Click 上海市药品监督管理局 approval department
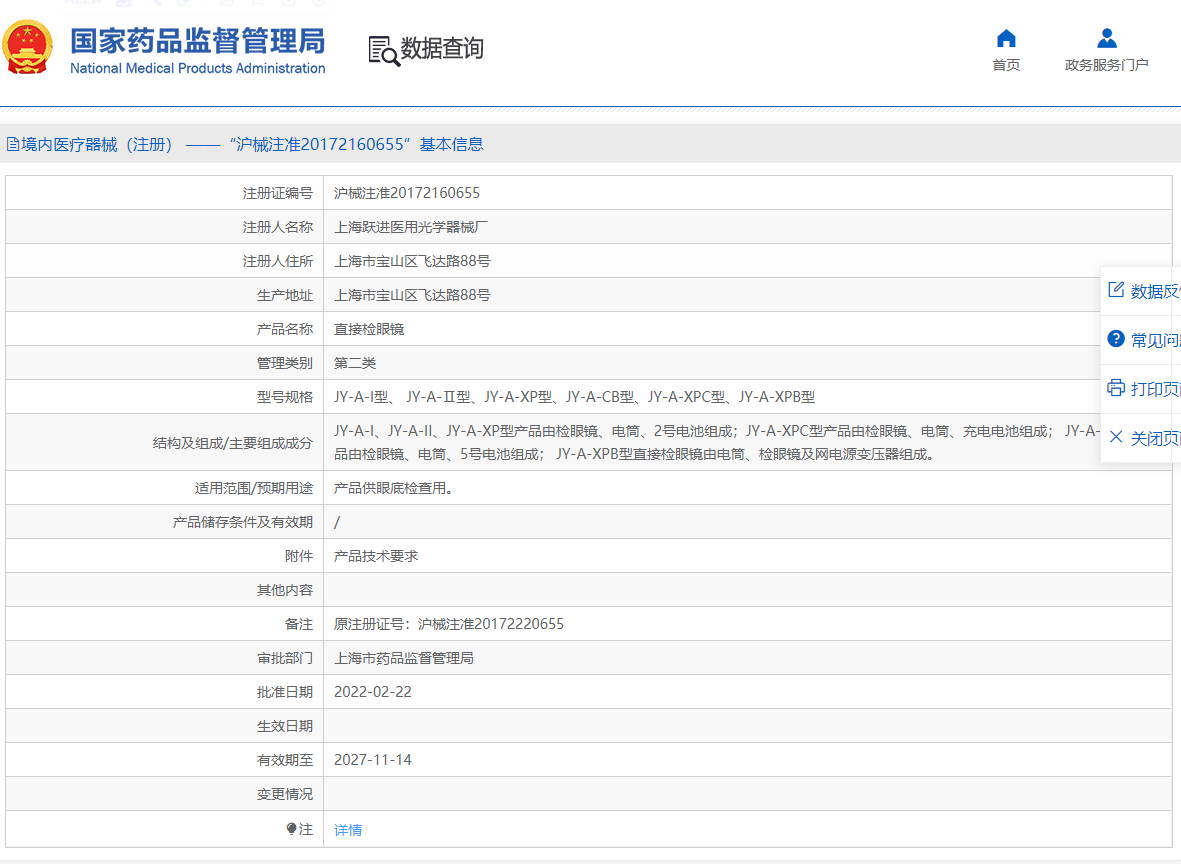The height and width of the screenshot is (864, 1181). [x=404, y=658]
